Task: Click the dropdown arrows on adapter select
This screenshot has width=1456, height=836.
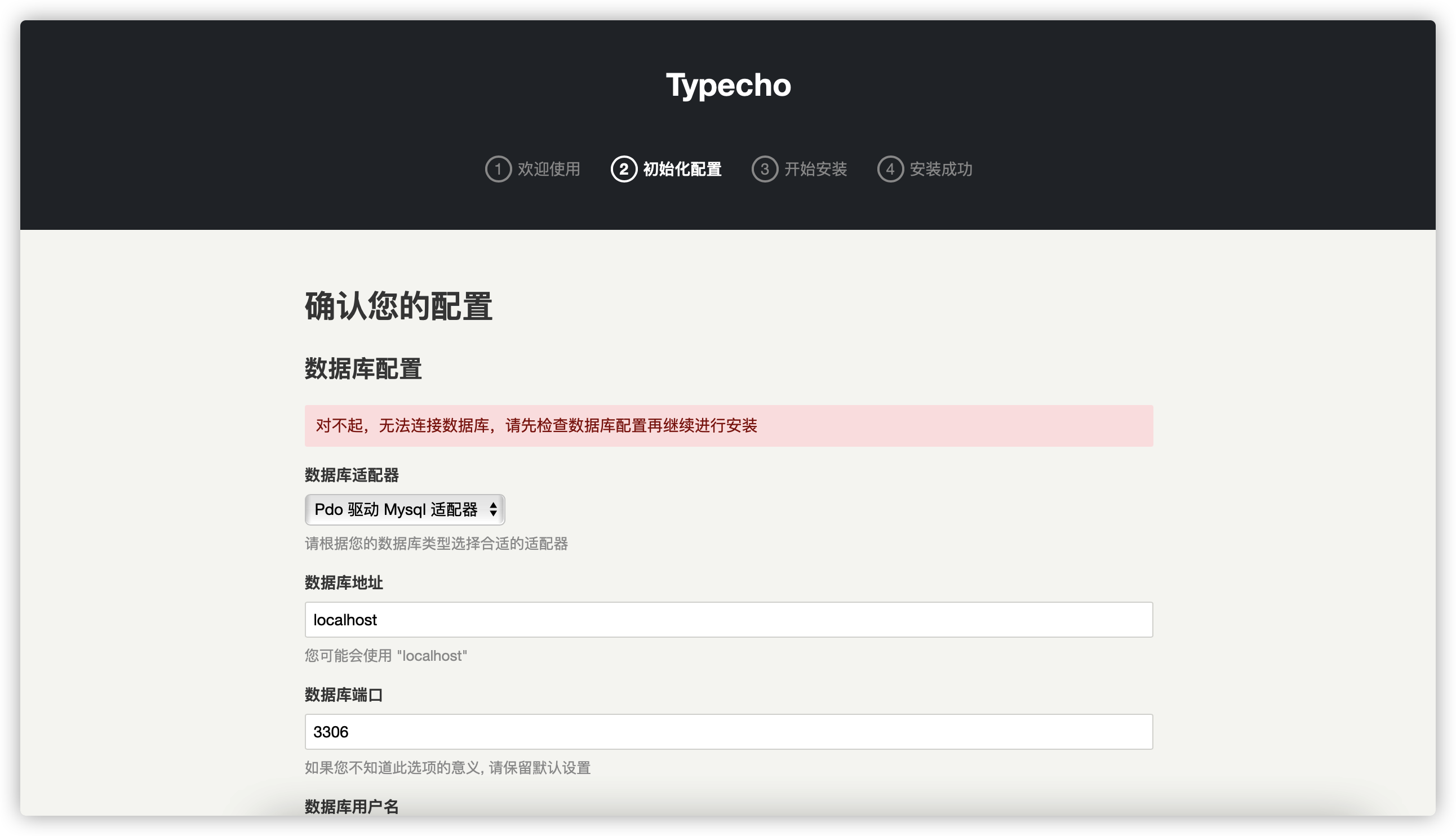Action: pos(493,509)
